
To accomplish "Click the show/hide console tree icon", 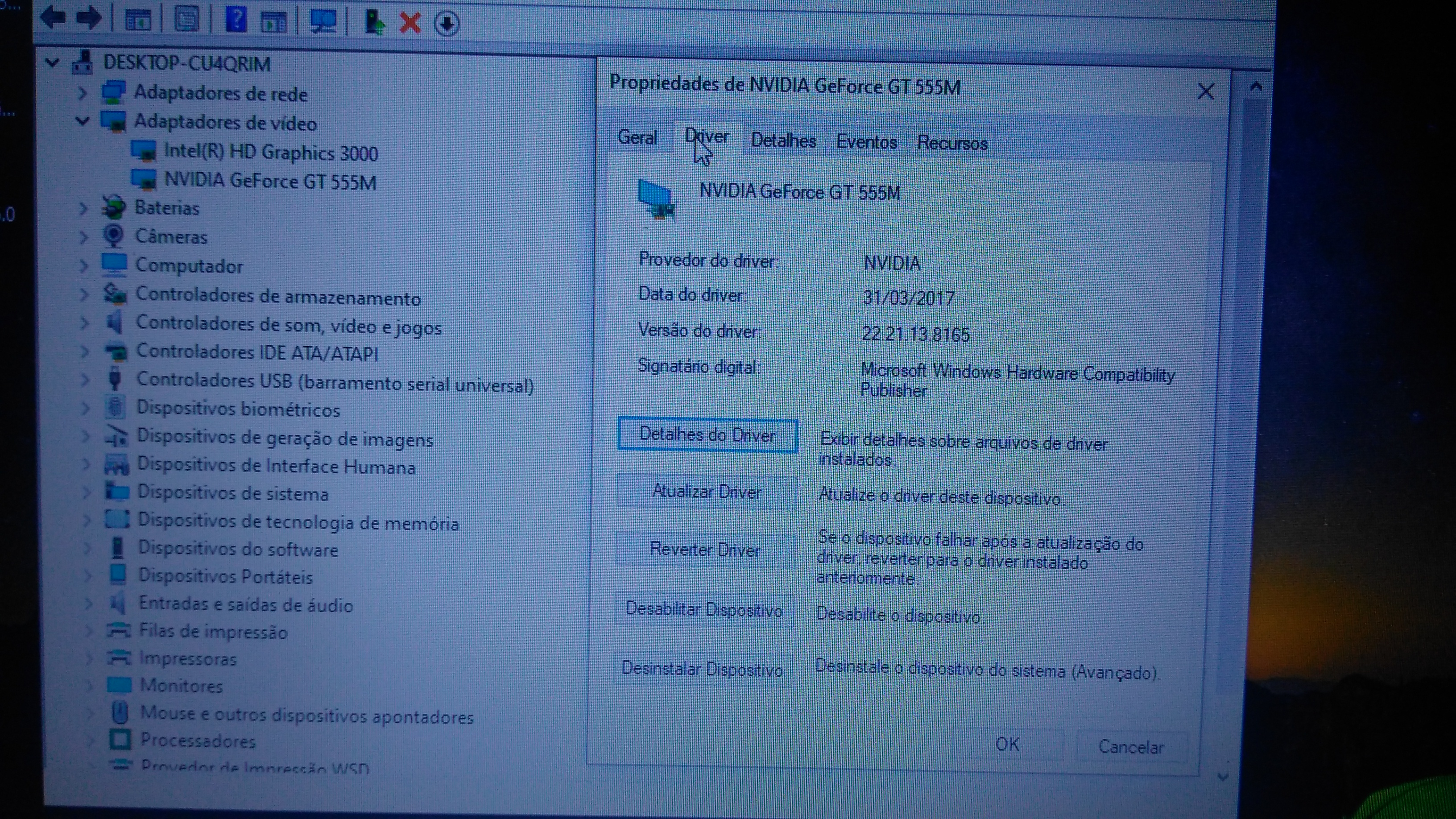I will click(137, 21).
